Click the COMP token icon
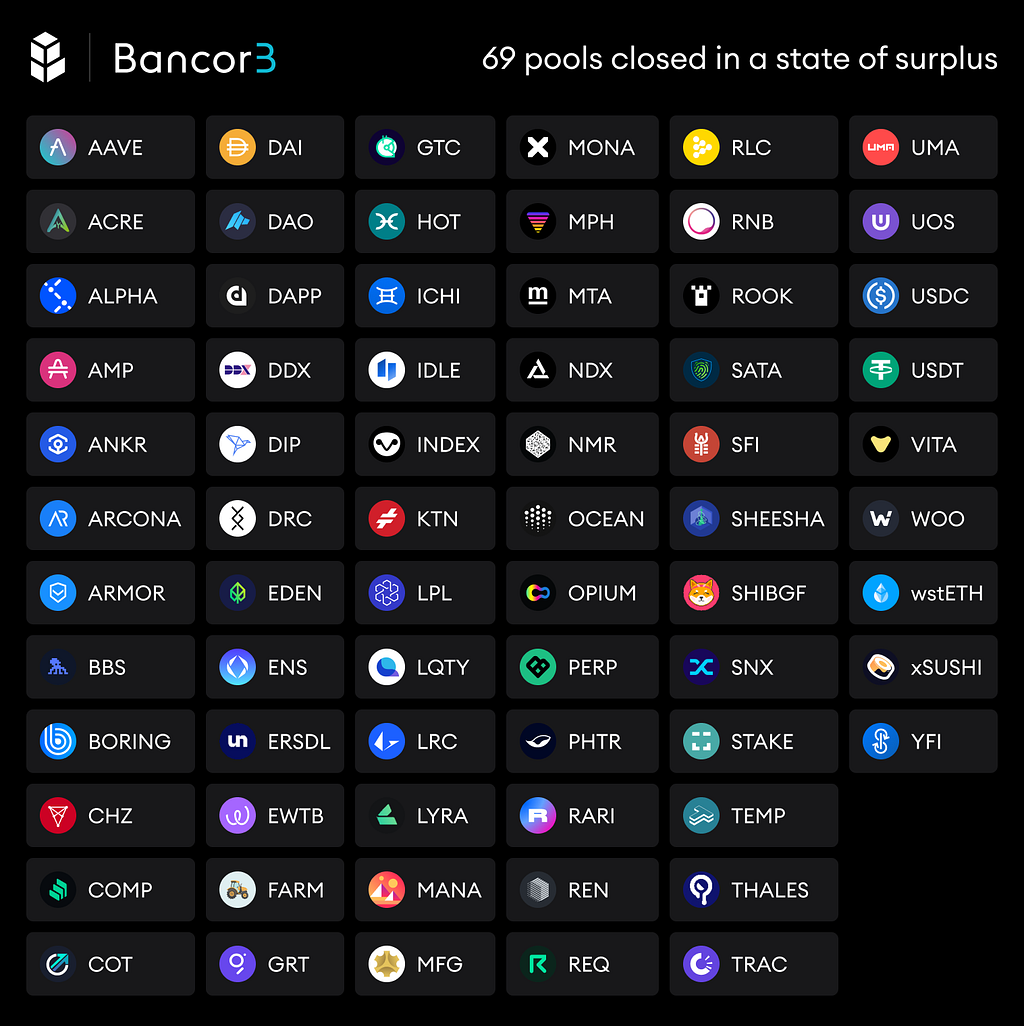1024x1026 pixels. (58, 890)
